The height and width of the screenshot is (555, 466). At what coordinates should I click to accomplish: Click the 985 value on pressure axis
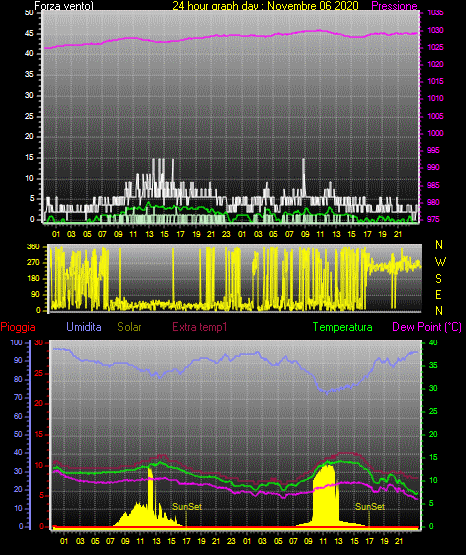pos(433,185)
